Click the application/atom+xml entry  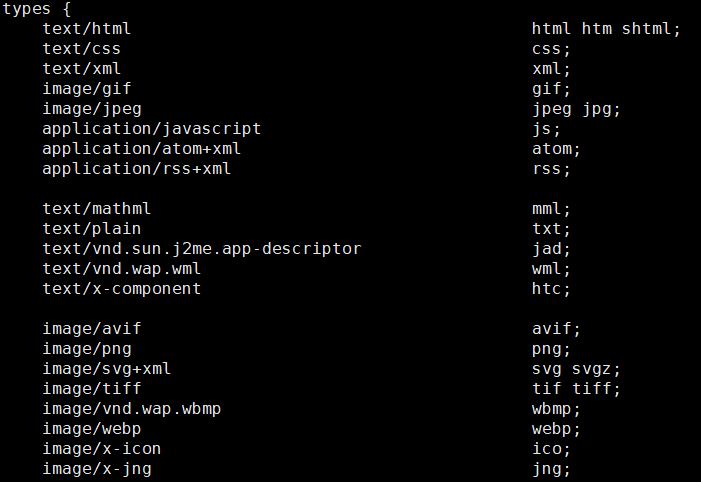click(x=141, y=149)
